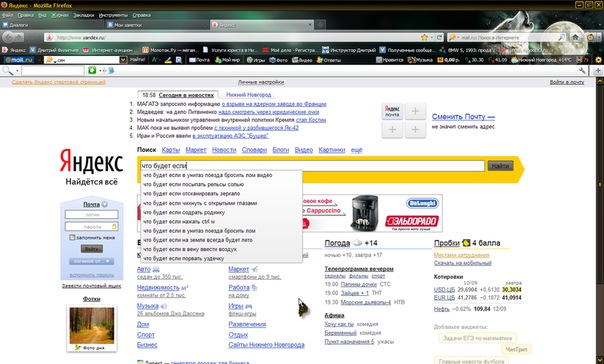Click the browser URL address bar
Screen dimensions: 604x364
232,37
